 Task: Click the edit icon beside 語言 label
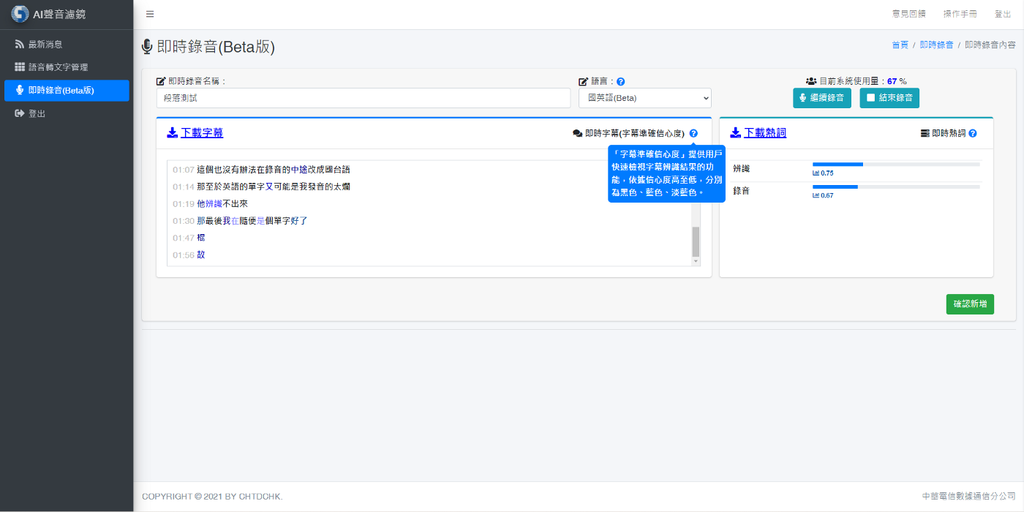pos(584,82)
